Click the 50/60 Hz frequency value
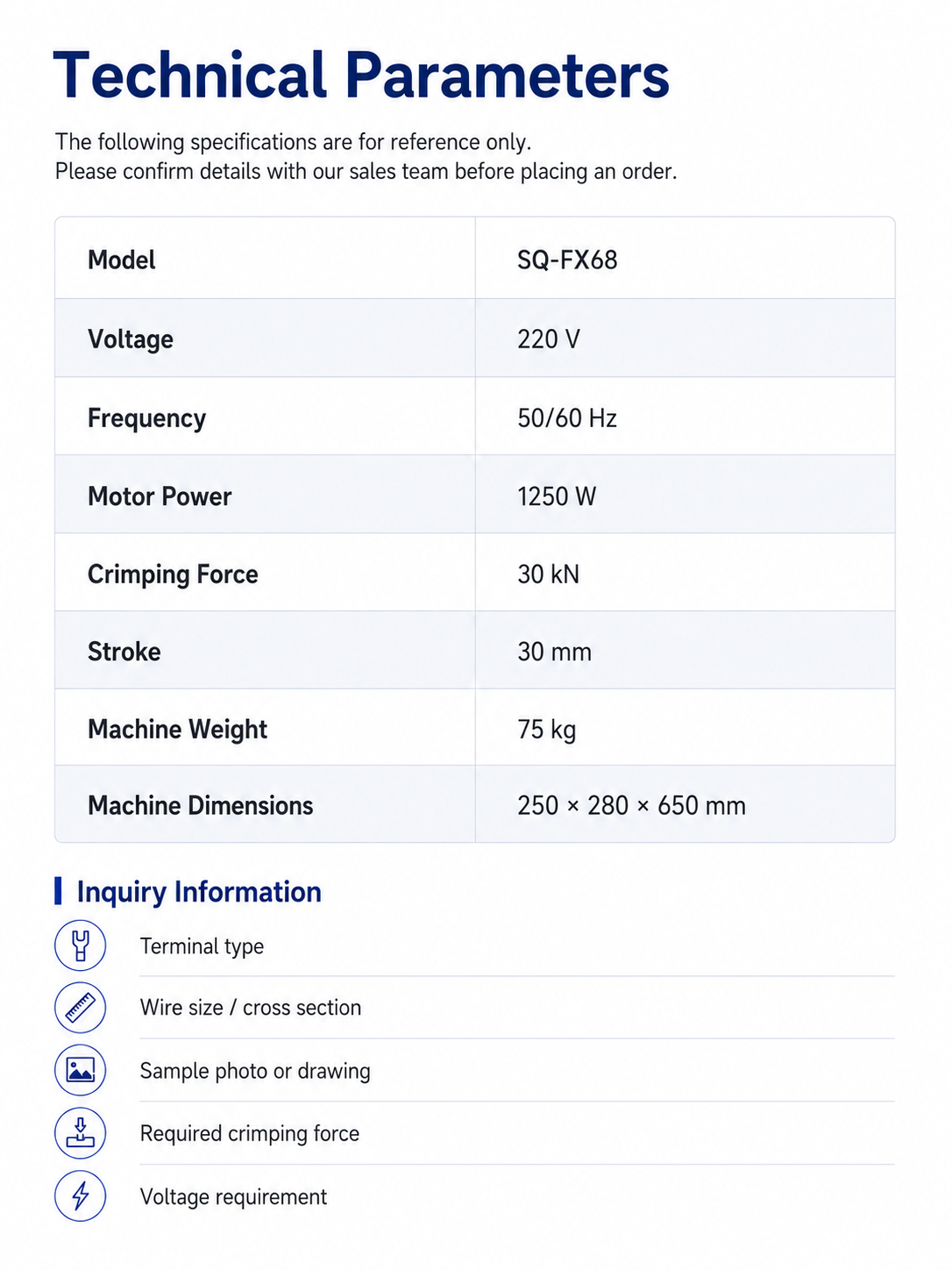 (567, 417)
